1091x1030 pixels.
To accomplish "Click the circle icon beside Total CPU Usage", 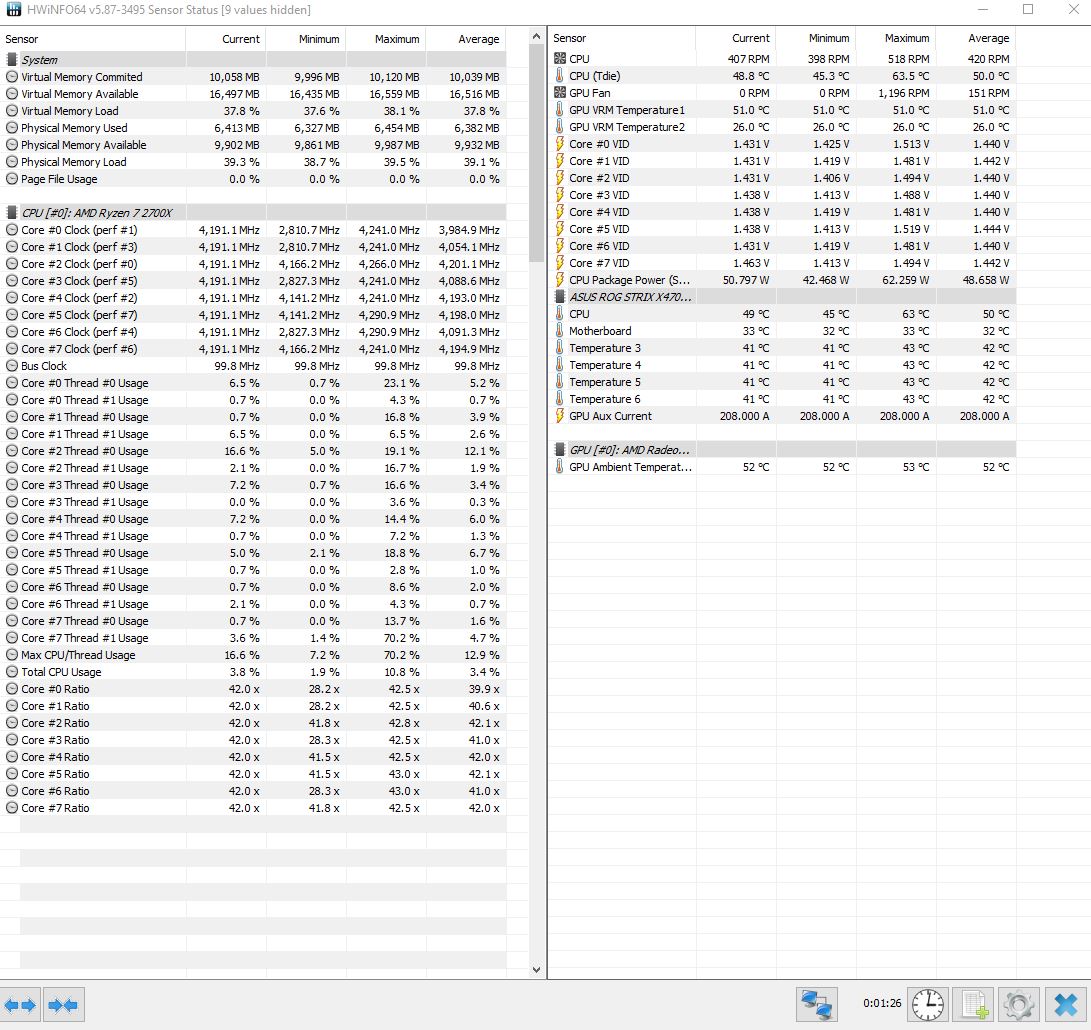I will 12,672.
